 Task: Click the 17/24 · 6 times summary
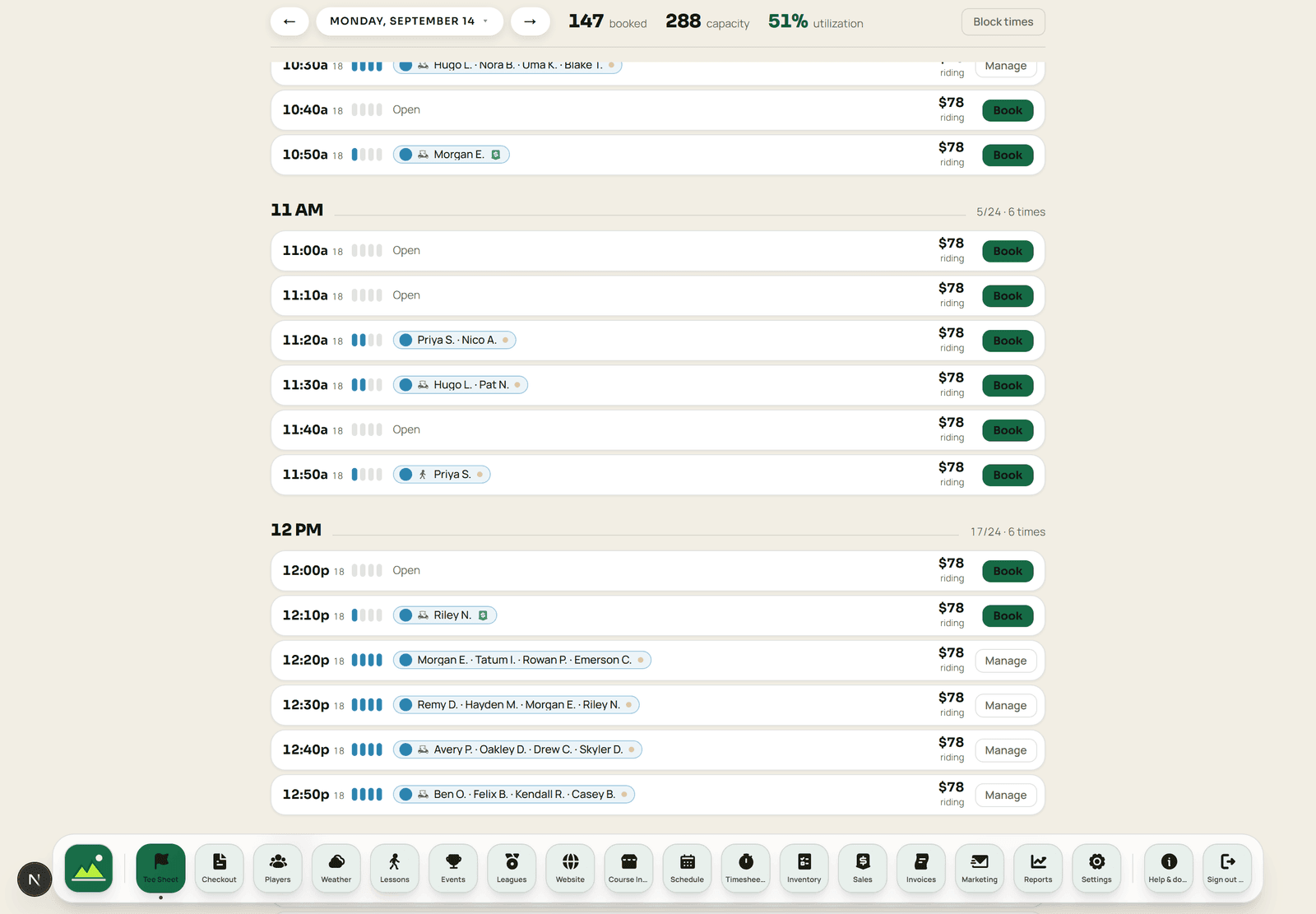point(1008,532)
